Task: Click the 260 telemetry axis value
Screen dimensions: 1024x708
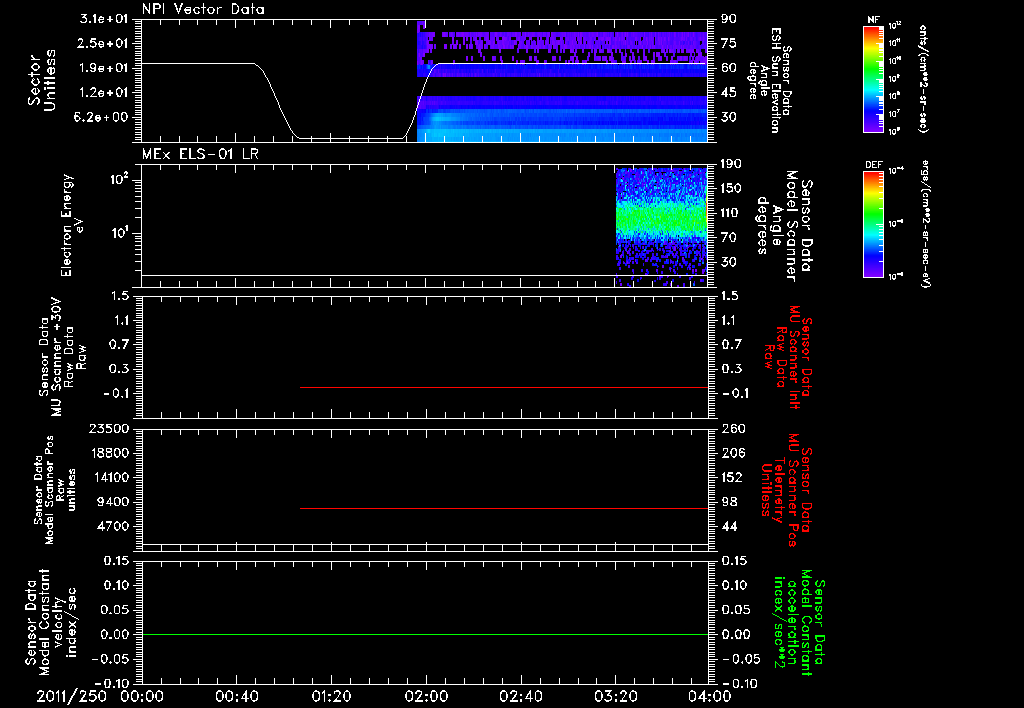Action: 733,429
